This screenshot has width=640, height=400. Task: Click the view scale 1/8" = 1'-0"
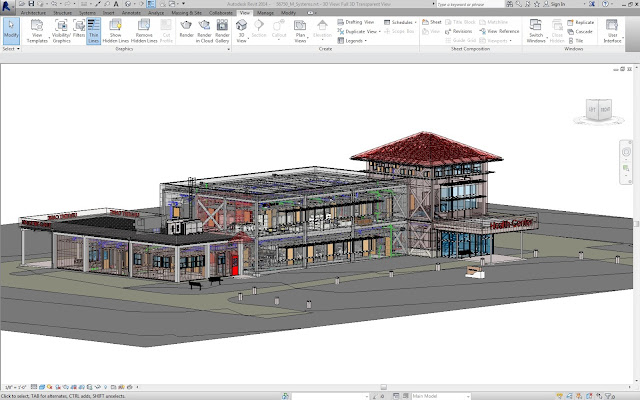click(15, 387)
